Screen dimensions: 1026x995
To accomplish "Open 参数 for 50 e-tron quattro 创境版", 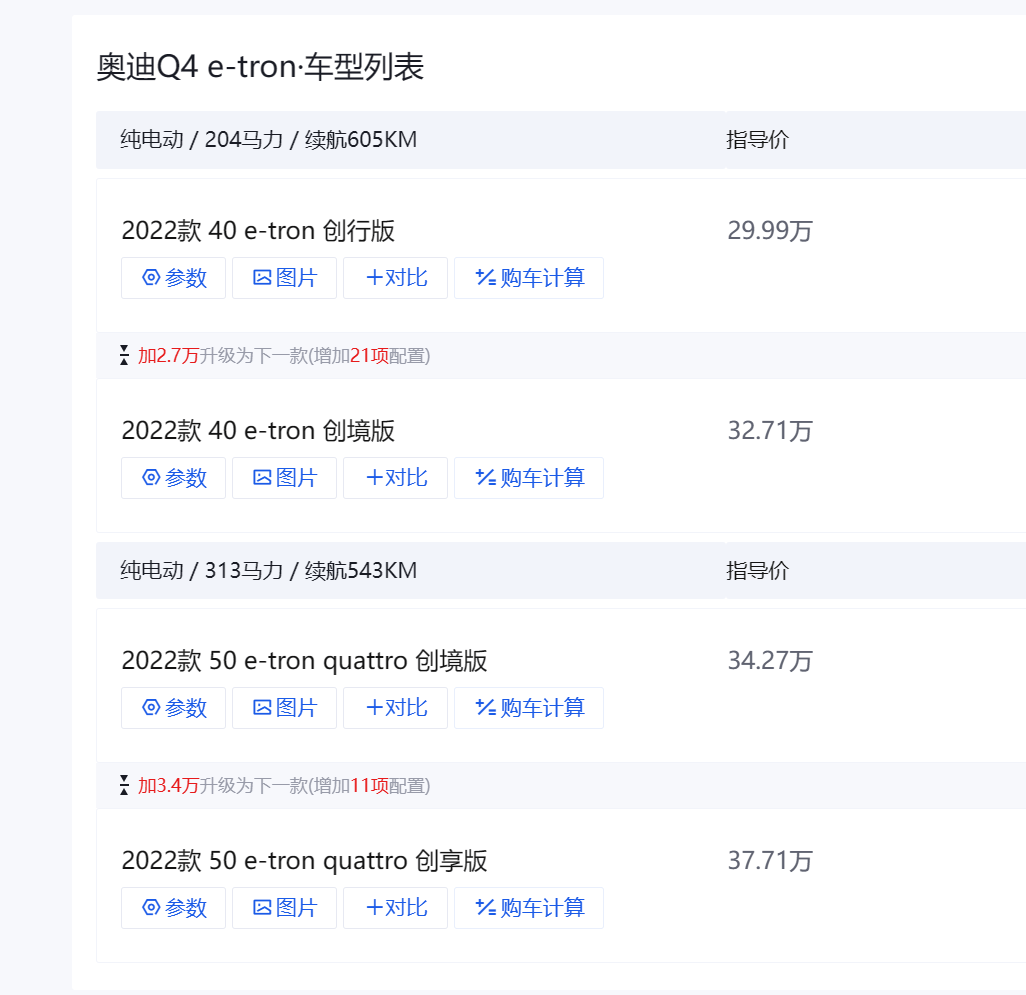I will [173, 708].
